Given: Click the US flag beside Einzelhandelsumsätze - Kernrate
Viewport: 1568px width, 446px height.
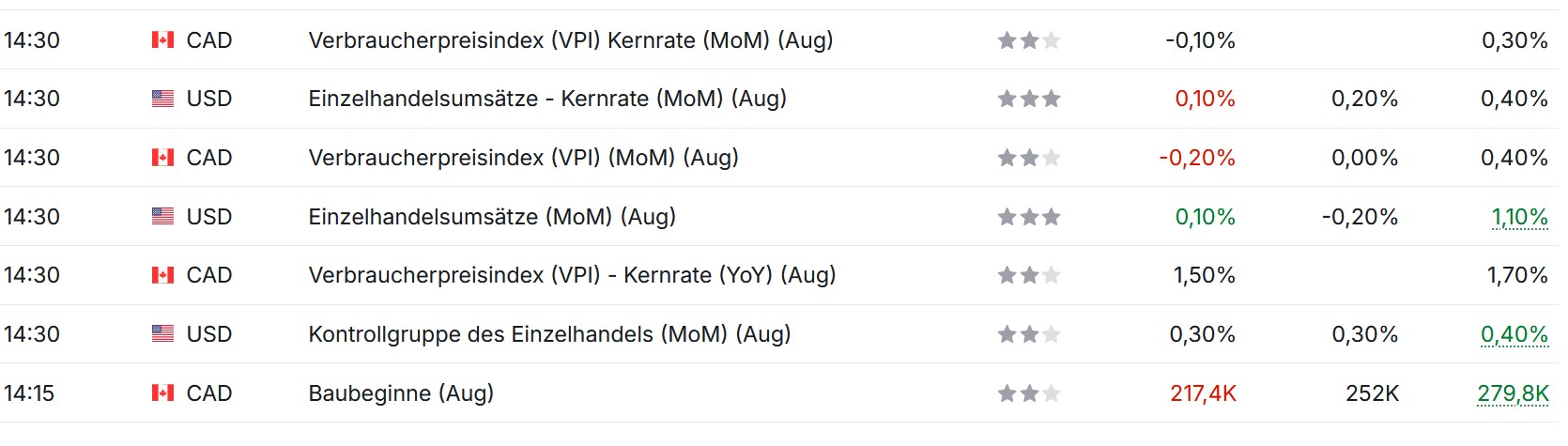Looking at the screenshot, I should pos(162,99).
